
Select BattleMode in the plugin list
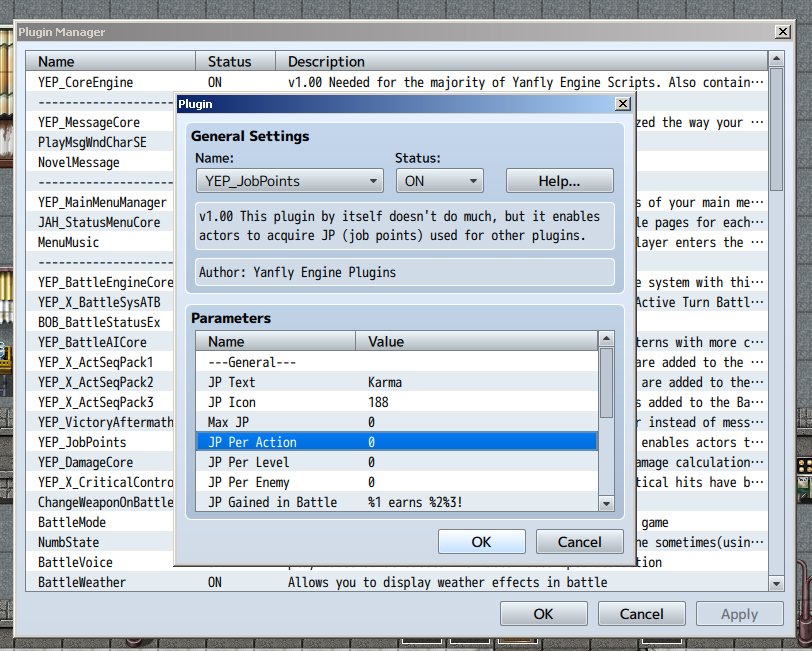click(72, 522)
